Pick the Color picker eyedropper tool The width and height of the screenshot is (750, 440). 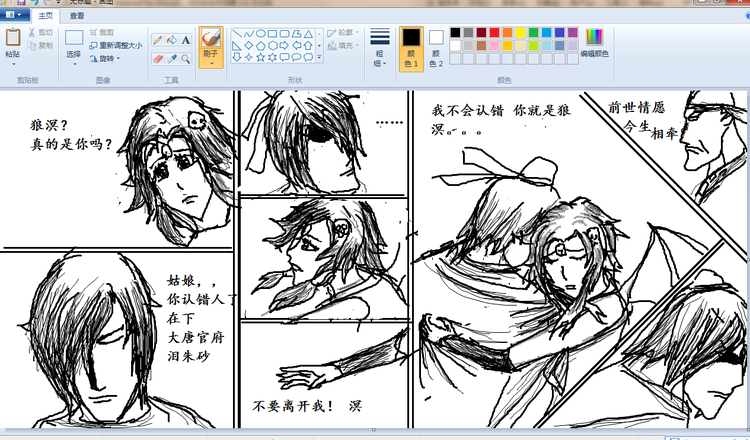point(171,58)
